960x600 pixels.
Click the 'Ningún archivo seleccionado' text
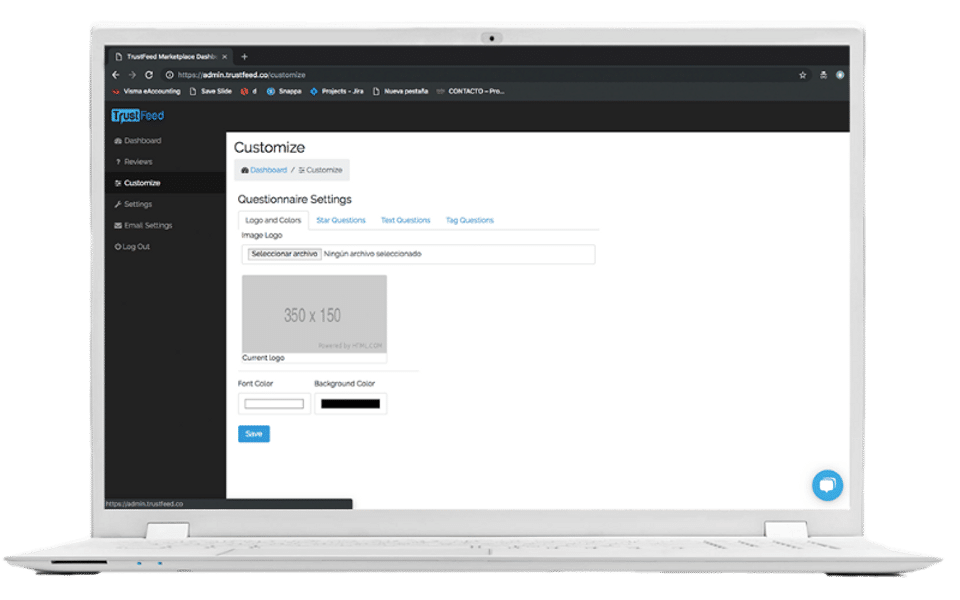tap(372, 253)
